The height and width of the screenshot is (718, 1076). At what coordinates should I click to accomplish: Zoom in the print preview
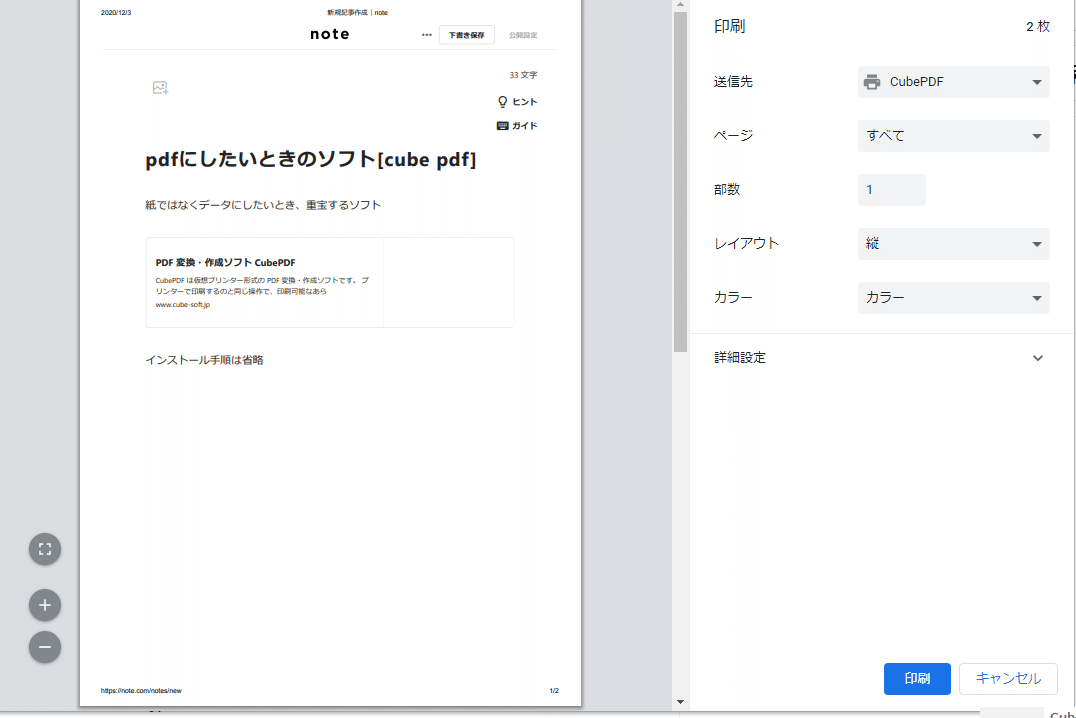tap(45, 605)
